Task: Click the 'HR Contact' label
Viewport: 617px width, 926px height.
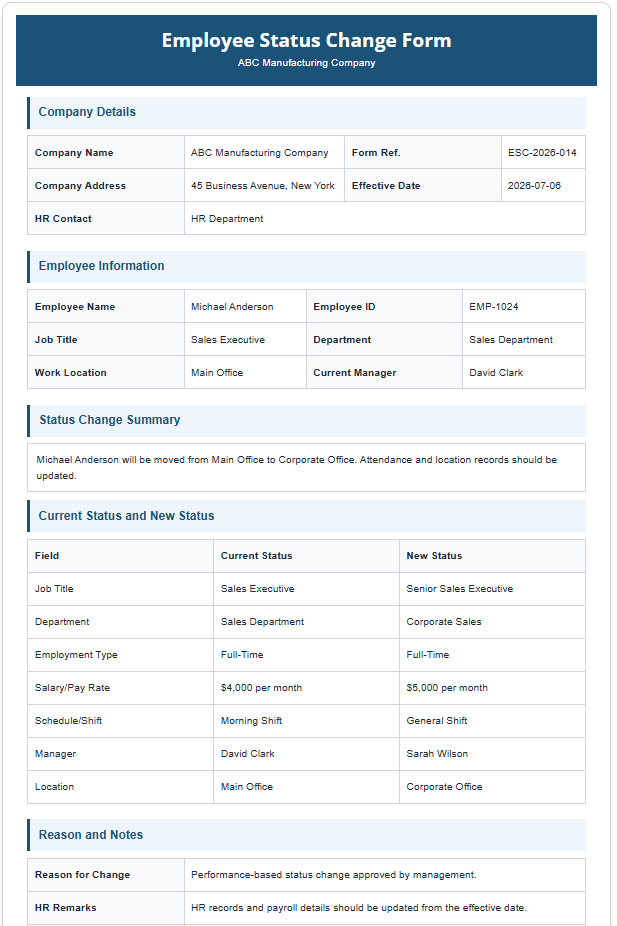Action: [x=63, y=219]
